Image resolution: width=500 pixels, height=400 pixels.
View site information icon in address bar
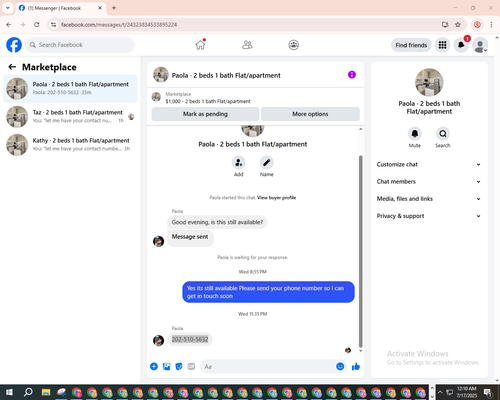pos(53,25)
